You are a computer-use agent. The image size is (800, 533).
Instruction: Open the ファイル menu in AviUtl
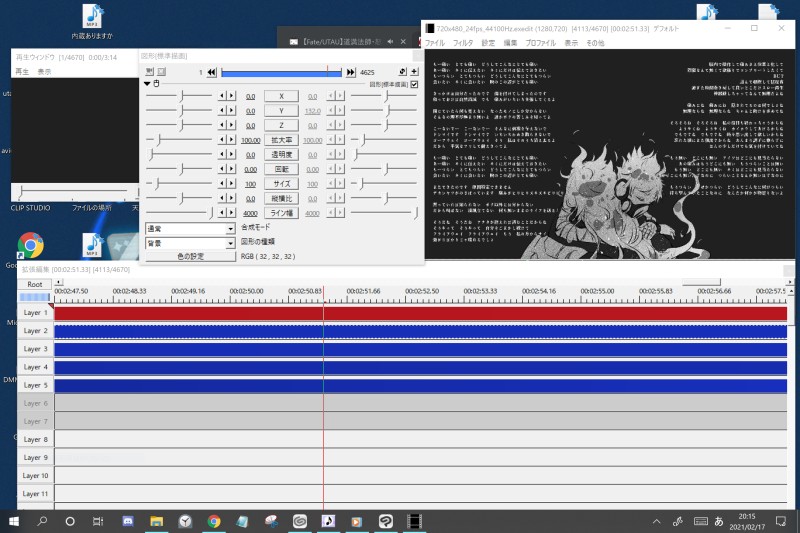pos(435,43)
